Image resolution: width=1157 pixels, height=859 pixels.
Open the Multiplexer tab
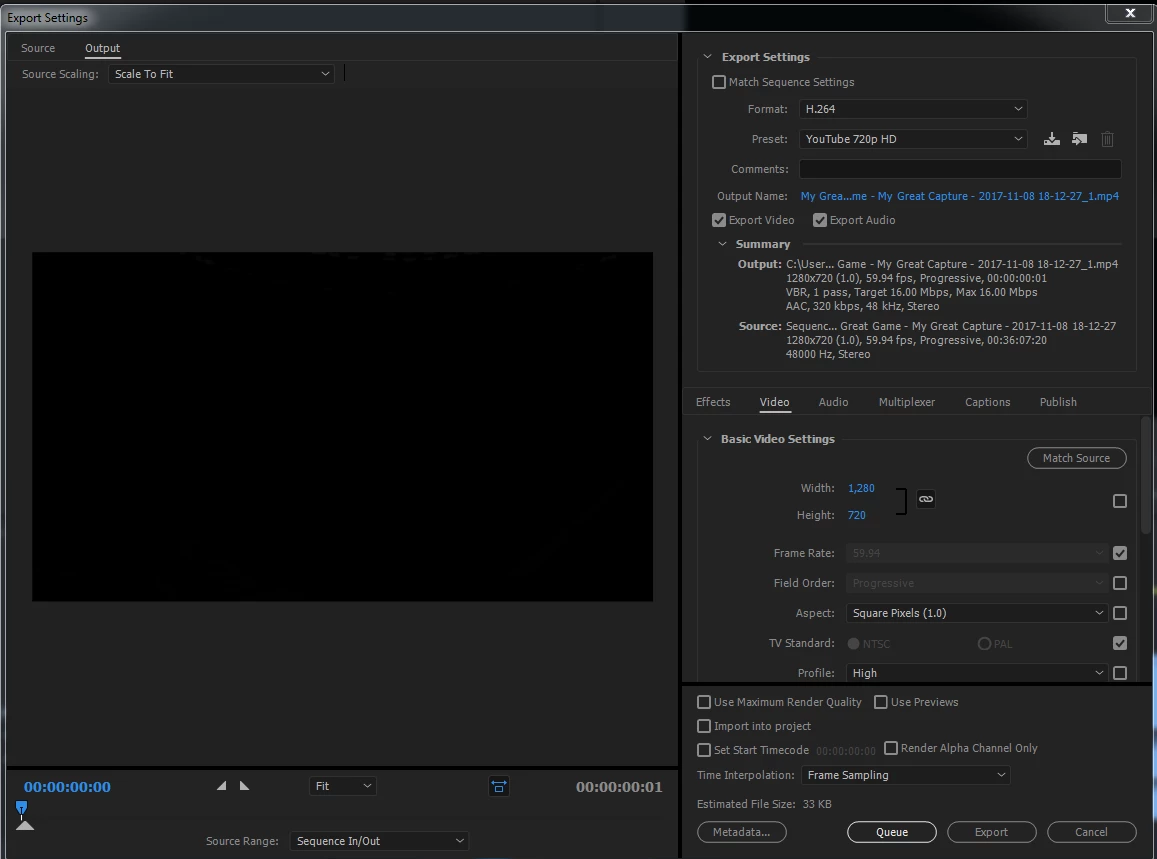(906, 402)
